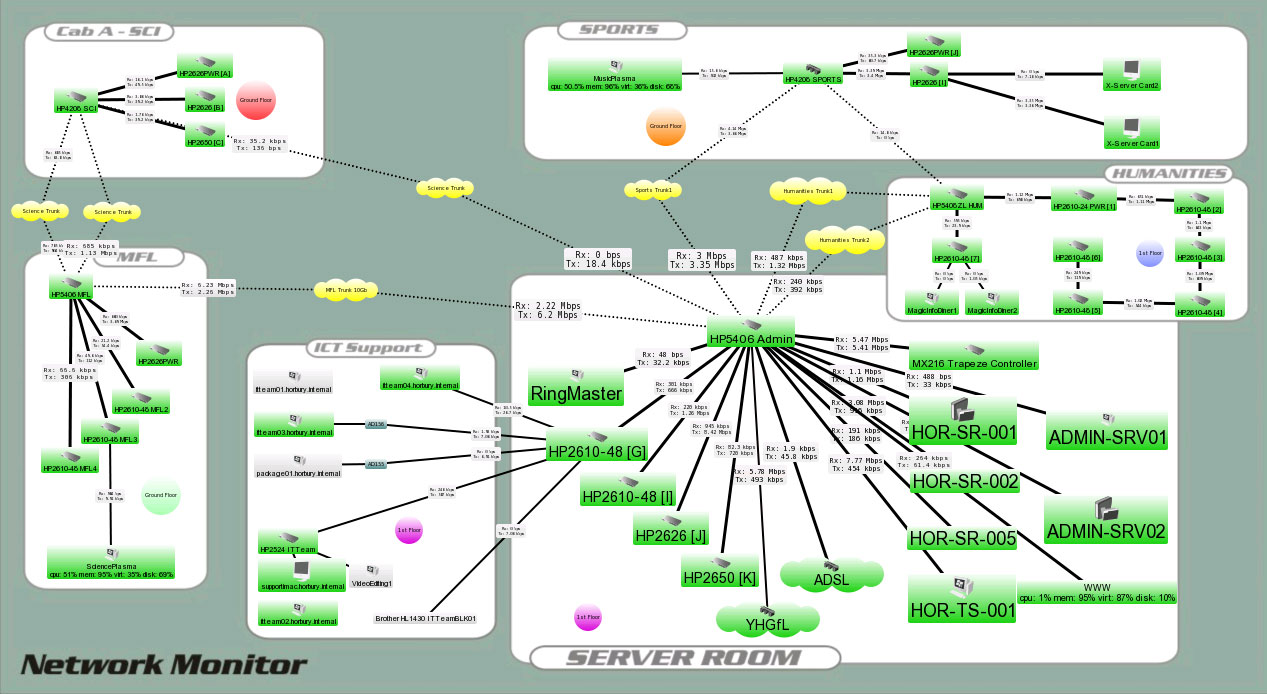Viewport: 1267px width, 694px height.
Task: Open the HP2610-48 MFL4 switch node
Action: [x=70, y=461]
